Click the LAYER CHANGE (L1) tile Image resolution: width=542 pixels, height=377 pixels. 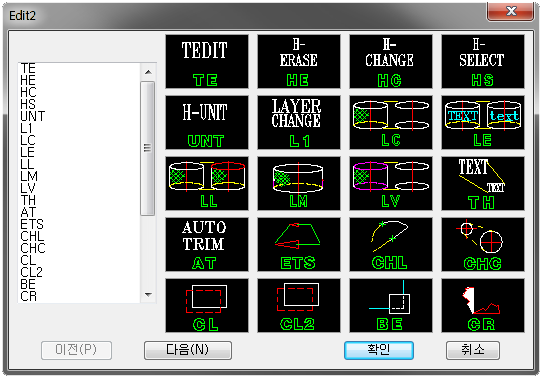click(299, 123)
